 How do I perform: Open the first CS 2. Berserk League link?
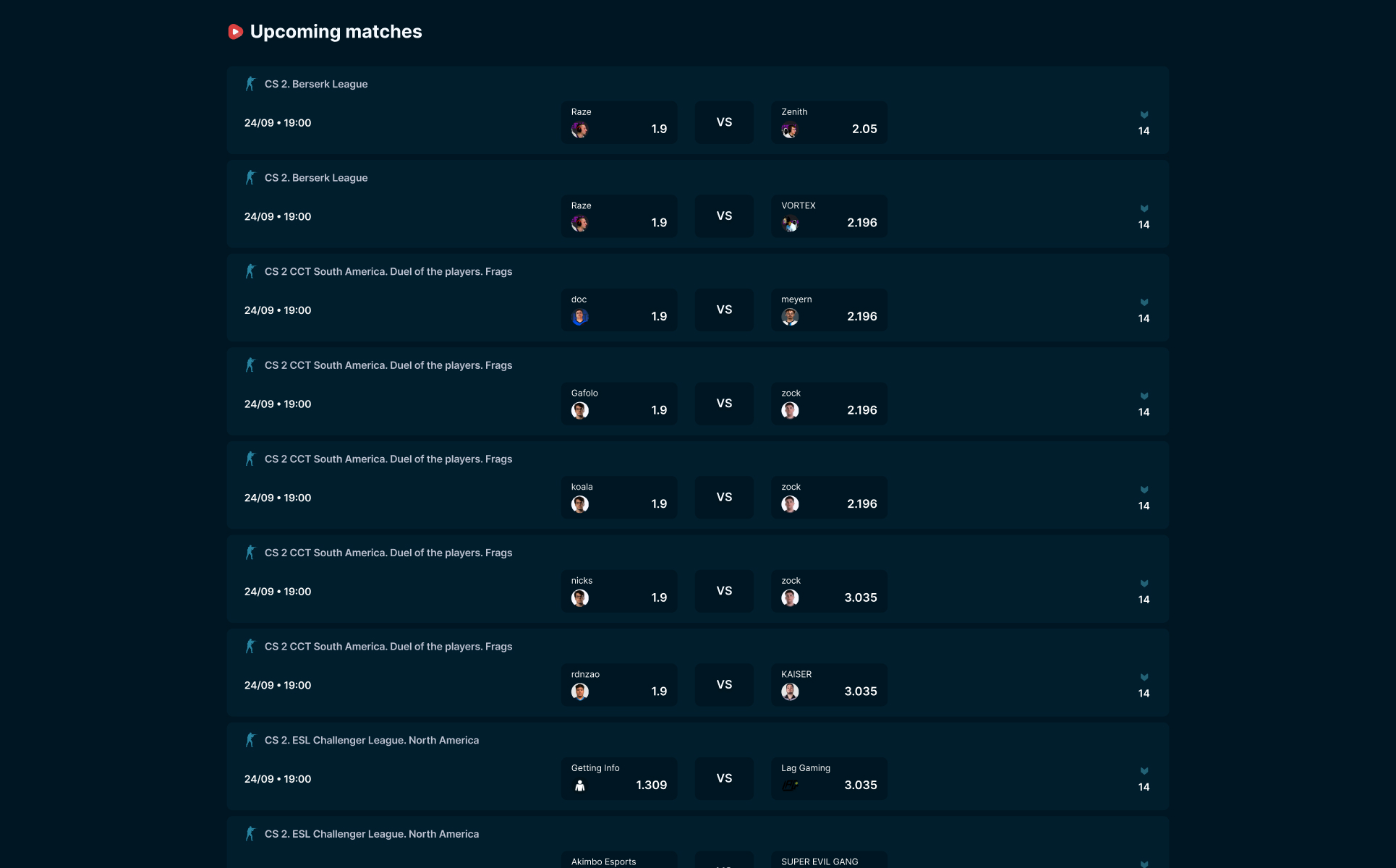315,84
